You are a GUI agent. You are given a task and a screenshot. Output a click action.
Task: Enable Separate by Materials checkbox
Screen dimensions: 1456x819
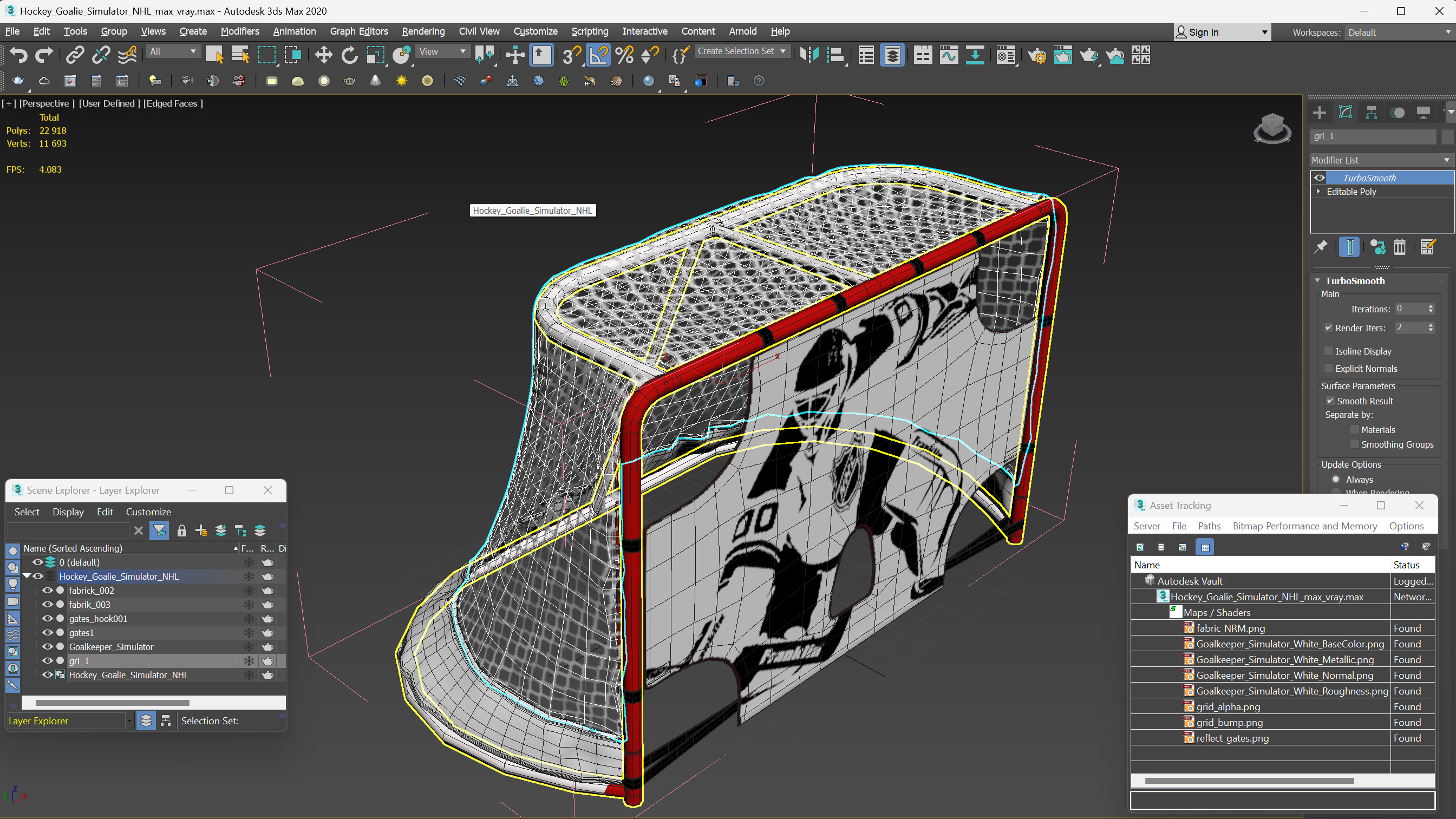coord(1354,430)
